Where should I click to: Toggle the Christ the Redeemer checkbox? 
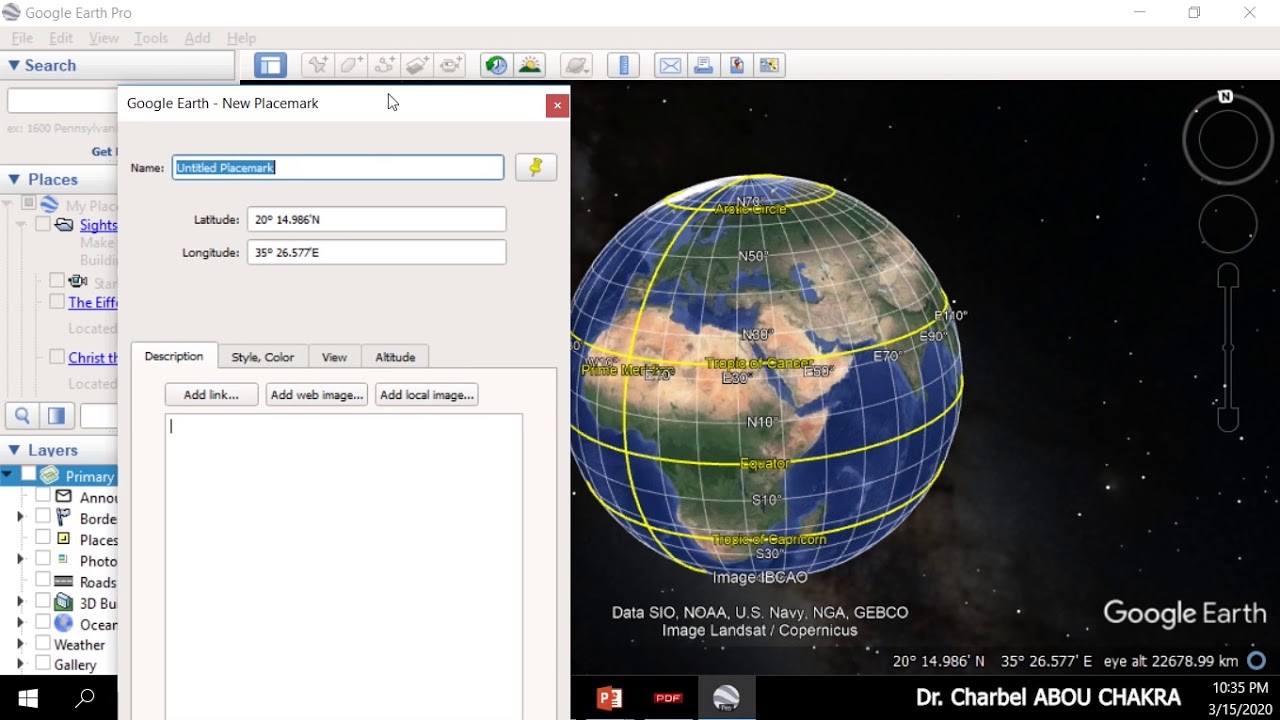(x=57, y=357)
